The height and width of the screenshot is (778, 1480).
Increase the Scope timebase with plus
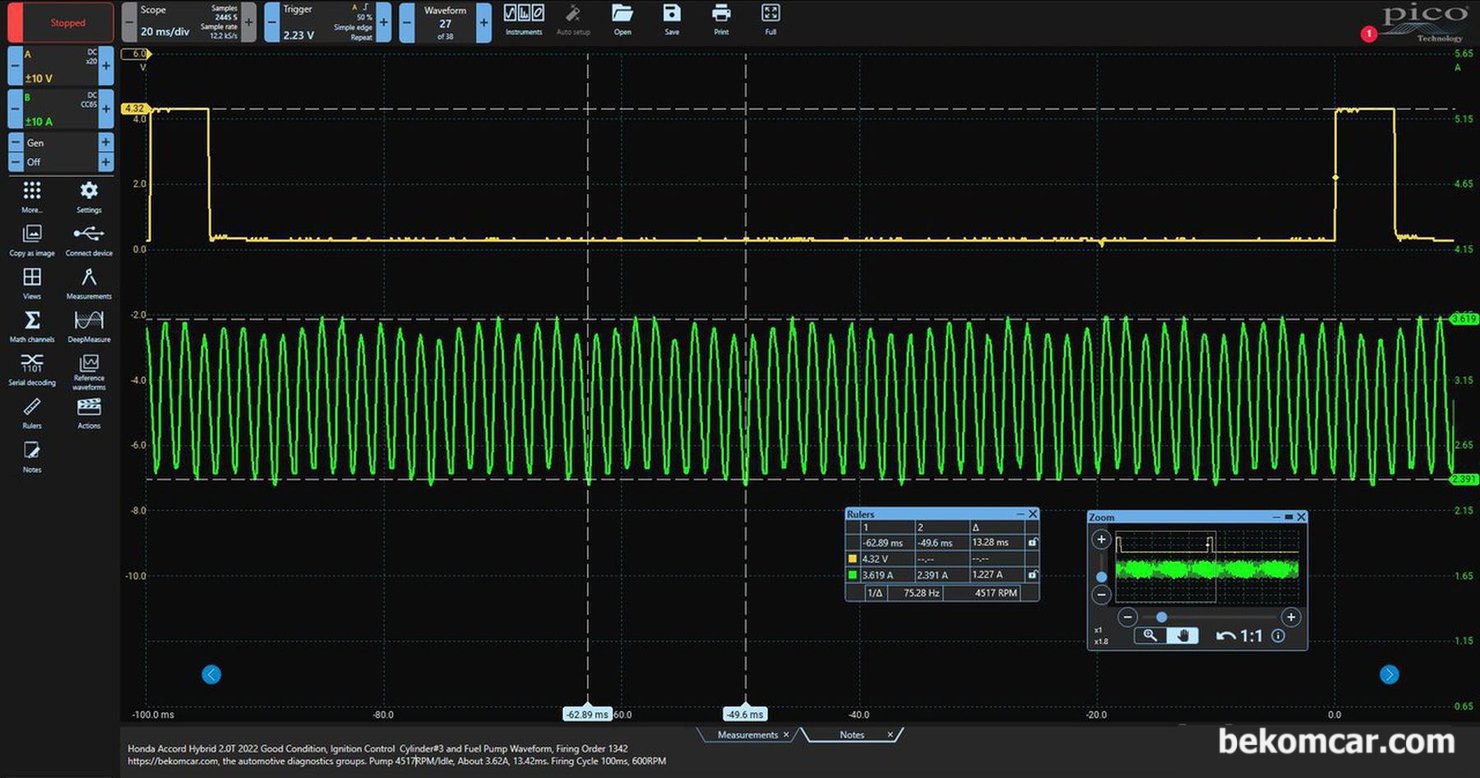(248, 22)
